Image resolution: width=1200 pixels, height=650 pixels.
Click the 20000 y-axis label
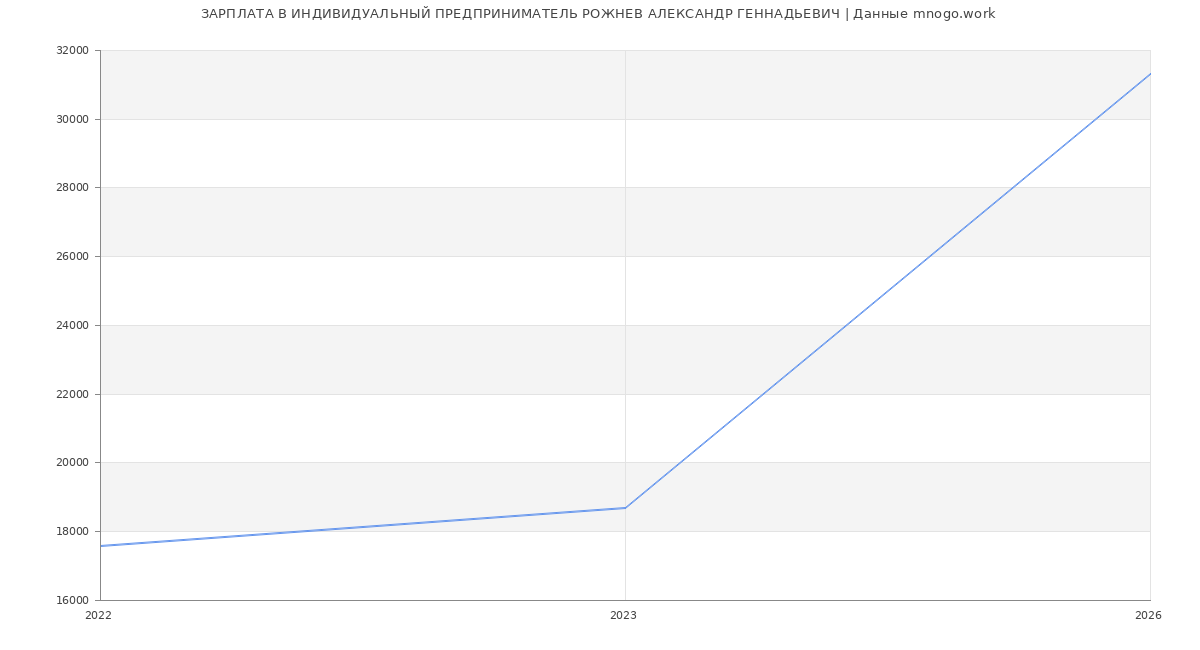pyautogui.click(x=72, y=463)
